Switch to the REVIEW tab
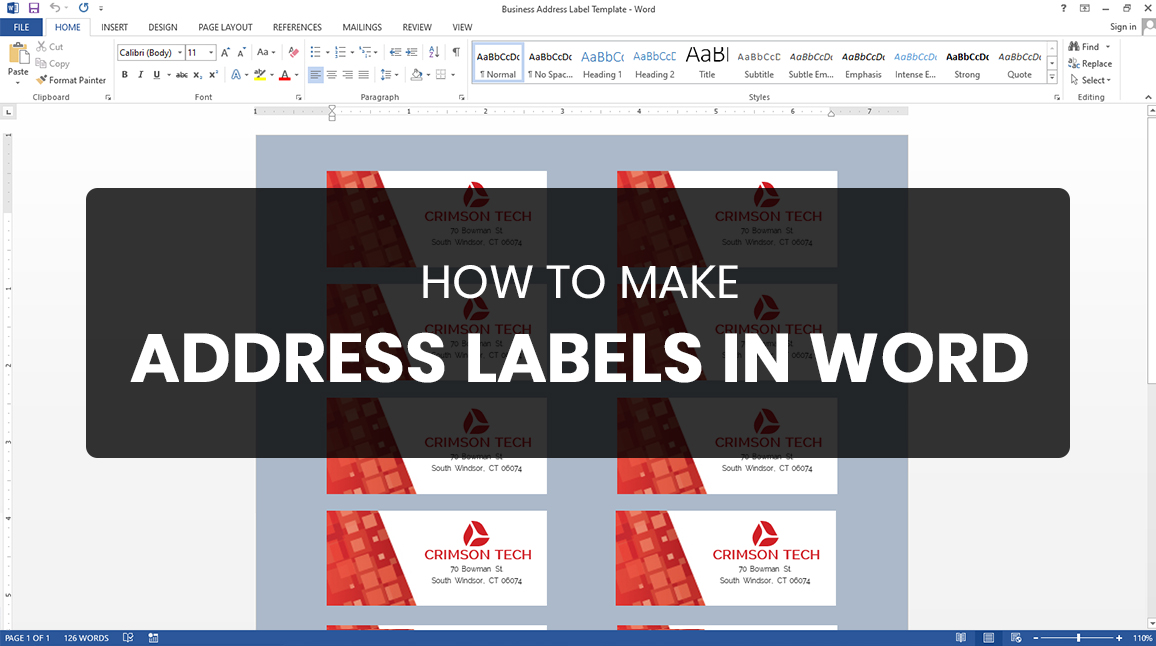Viewport: 1156px width, 646px height. [417, 27]
